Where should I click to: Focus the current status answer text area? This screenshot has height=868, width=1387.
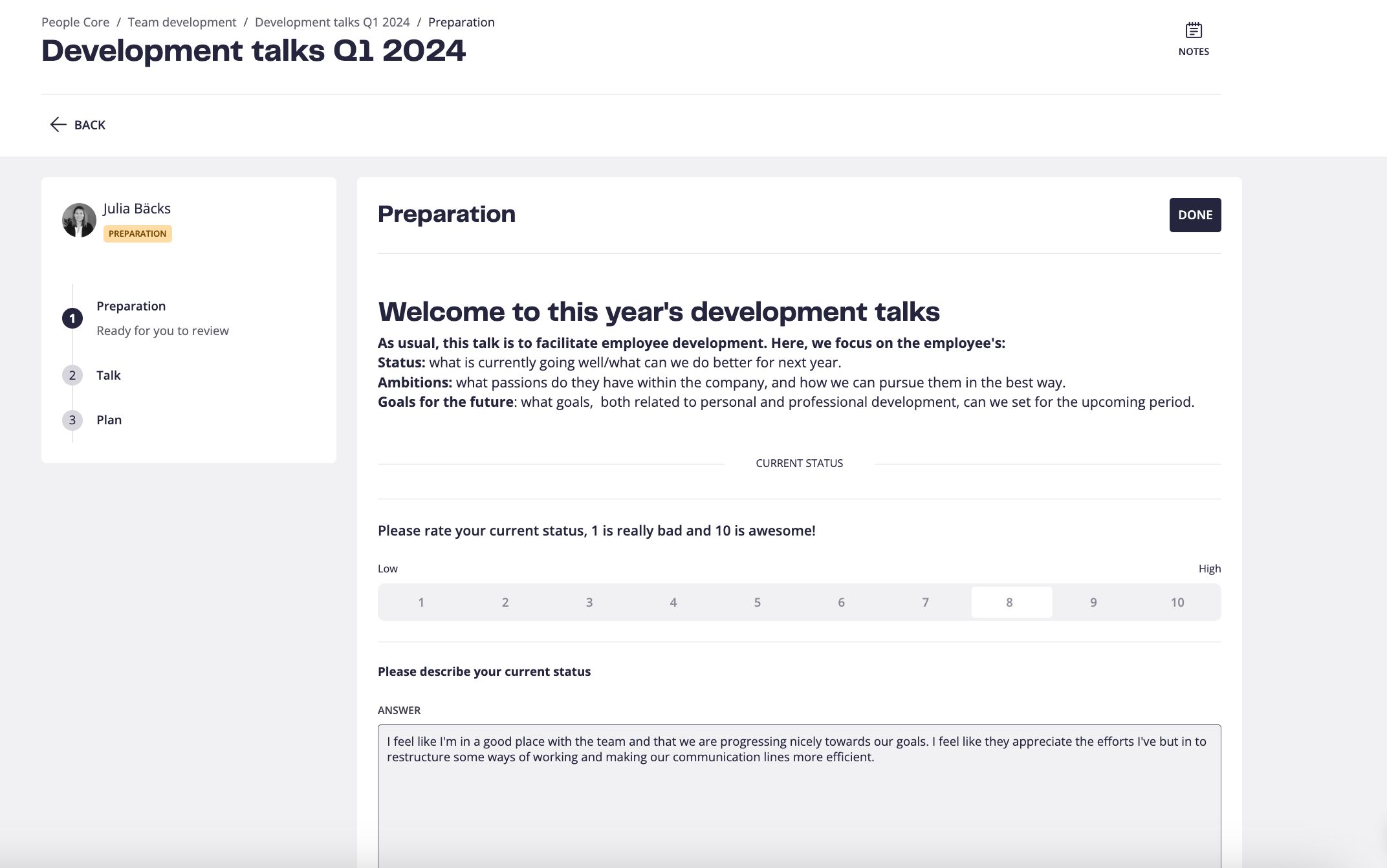point(800,796)
